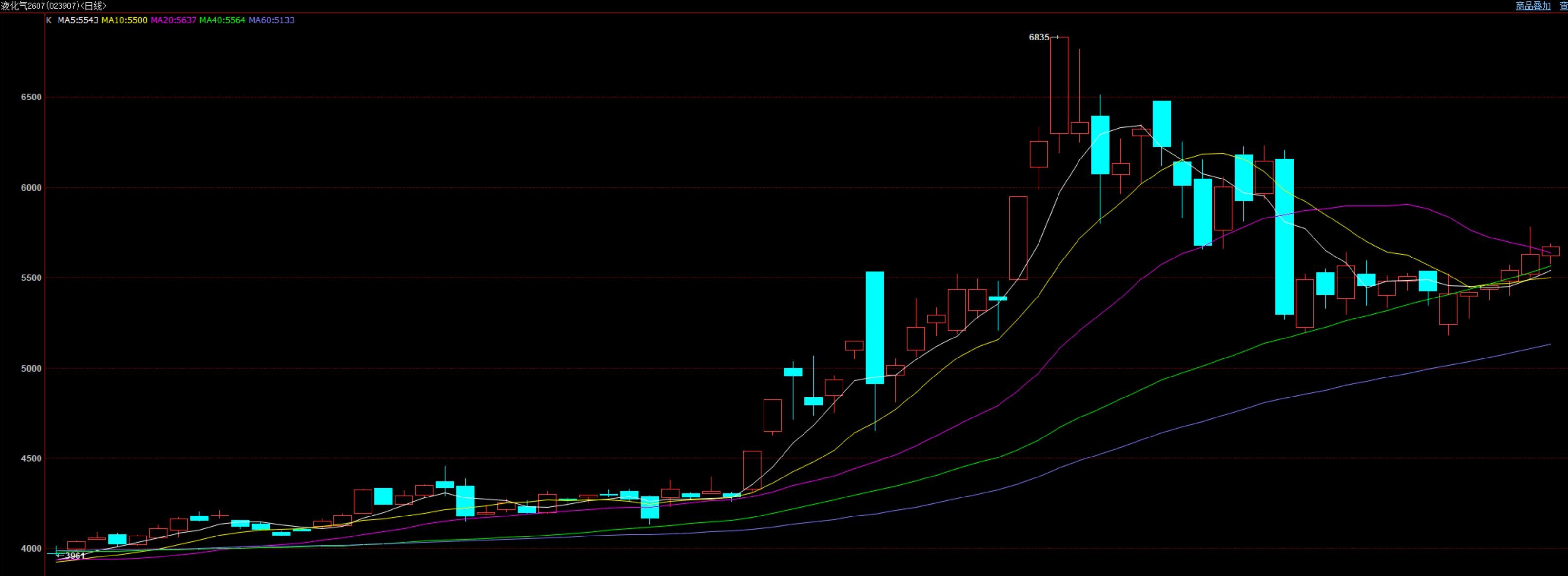
Task: Select the blue MA60:5133 indicator label
Action: pos(271,20)
